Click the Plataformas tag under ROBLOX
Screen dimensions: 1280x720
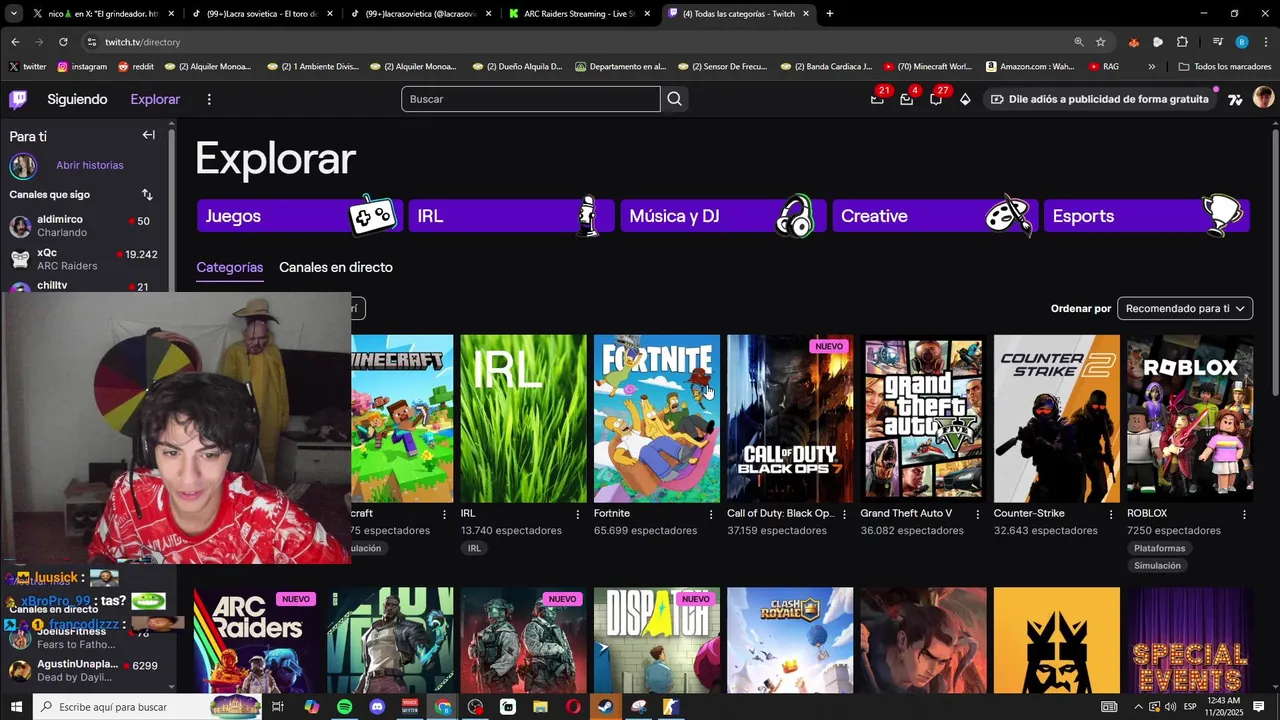click(x=1160, y=548)
